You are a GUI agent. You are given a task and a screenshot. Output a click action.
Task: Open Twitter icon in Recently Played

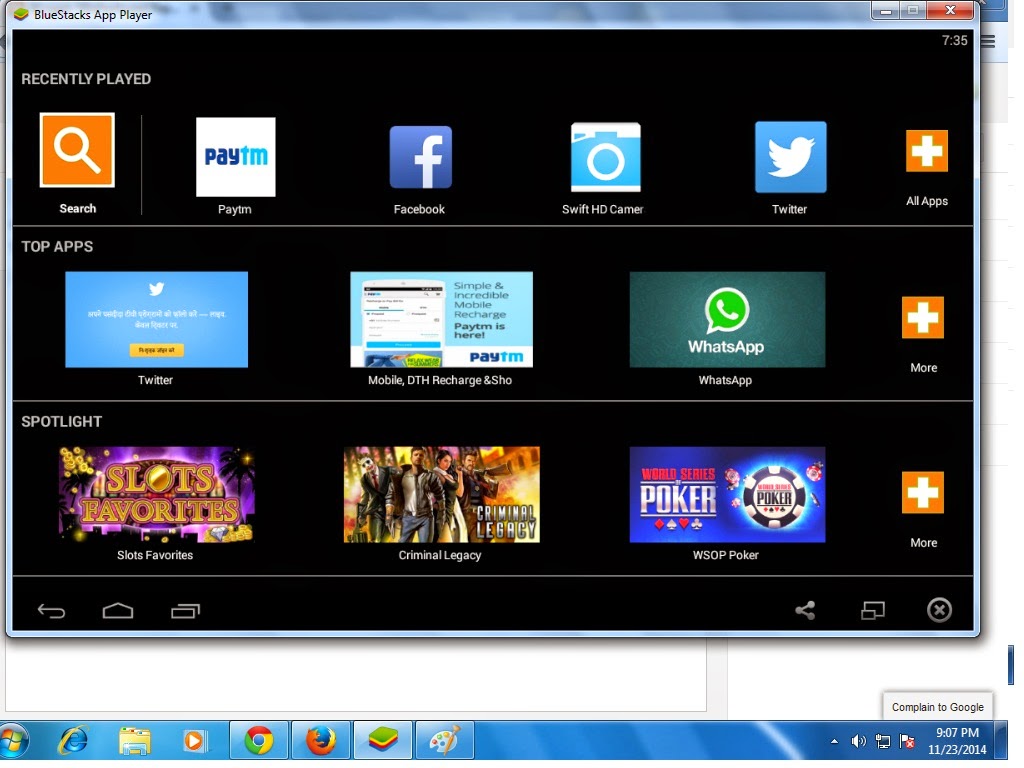790,157
